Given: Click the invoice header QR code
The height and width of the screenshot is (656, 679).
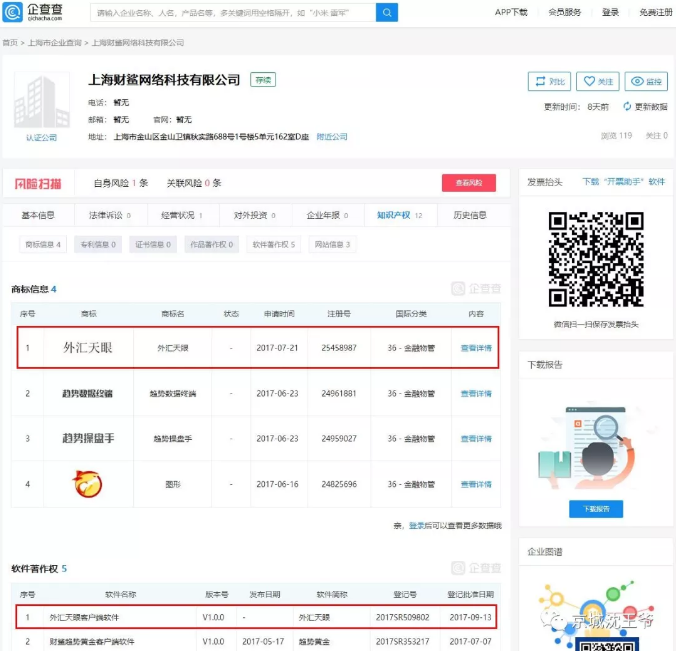Looking at the screenshot, I should (598, 261).
